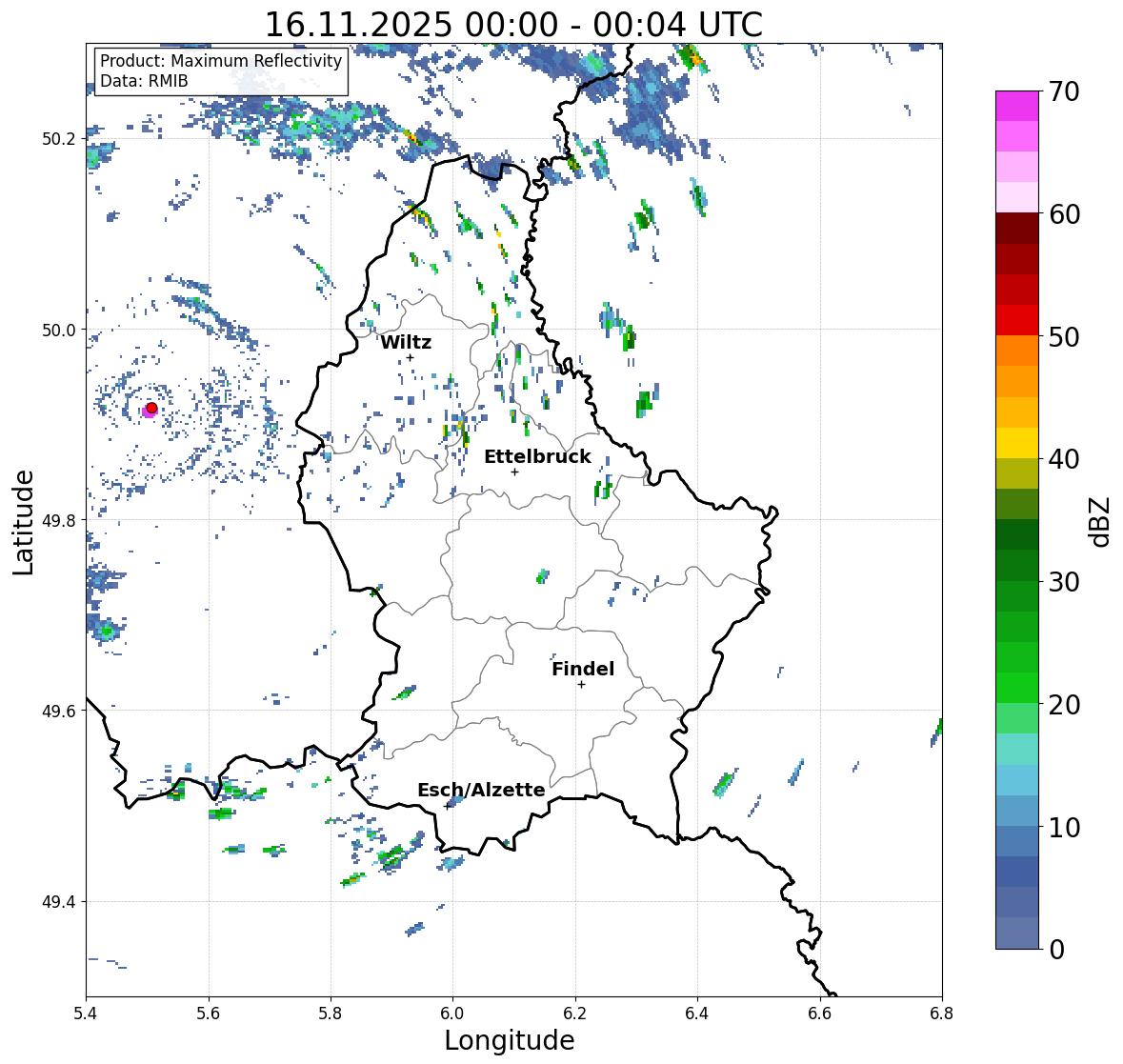Click longitude tick 5.6

click(x=209, y=1014)
